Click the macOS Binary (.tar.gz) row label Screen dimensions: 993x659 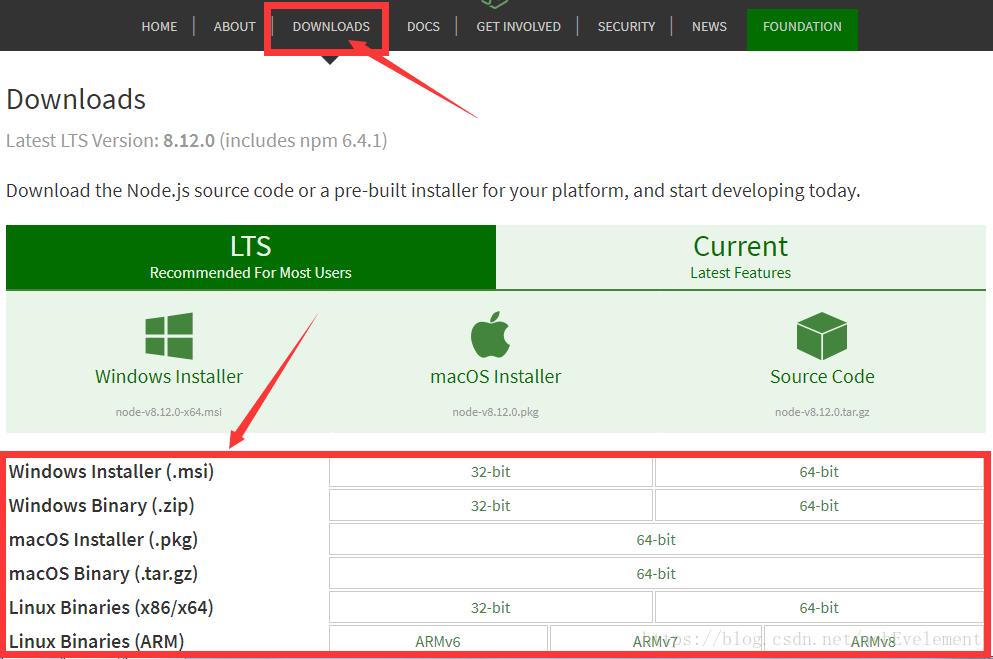[x=103, y=574]
